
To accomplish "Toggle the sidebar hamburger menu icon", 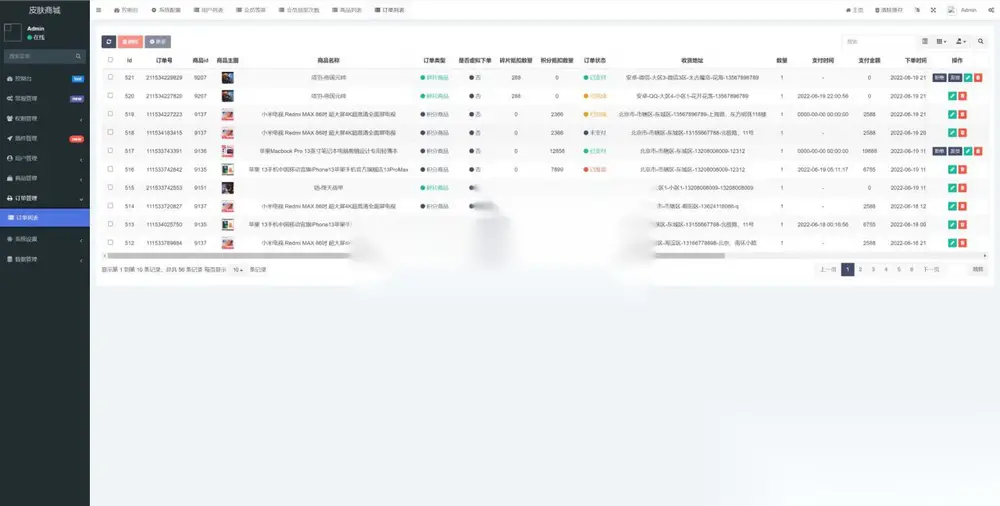I will click(x=98, y=10).
